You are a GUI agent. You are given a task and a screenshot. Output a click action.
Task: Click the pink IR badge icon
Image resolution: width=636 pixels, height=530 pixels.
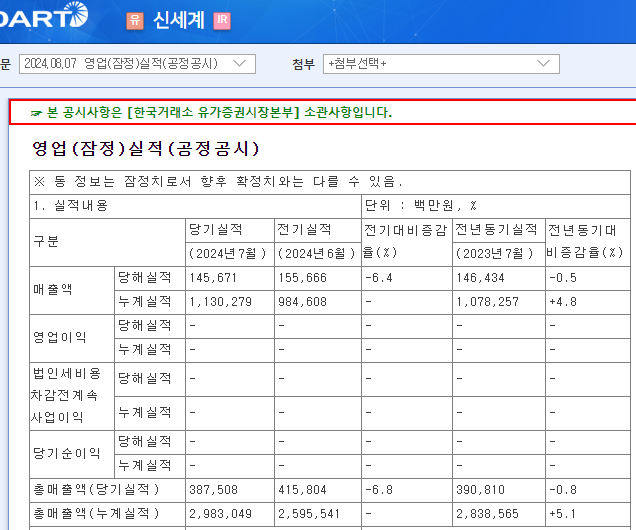click(x=222, y=21)
